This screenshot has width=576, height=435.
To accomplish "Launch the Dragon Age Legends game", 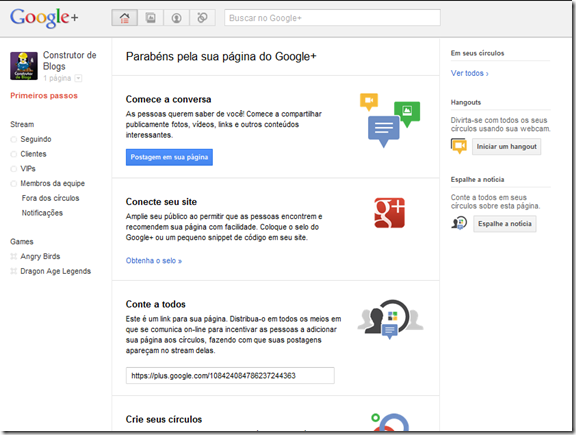I will (x=55, y=271).
